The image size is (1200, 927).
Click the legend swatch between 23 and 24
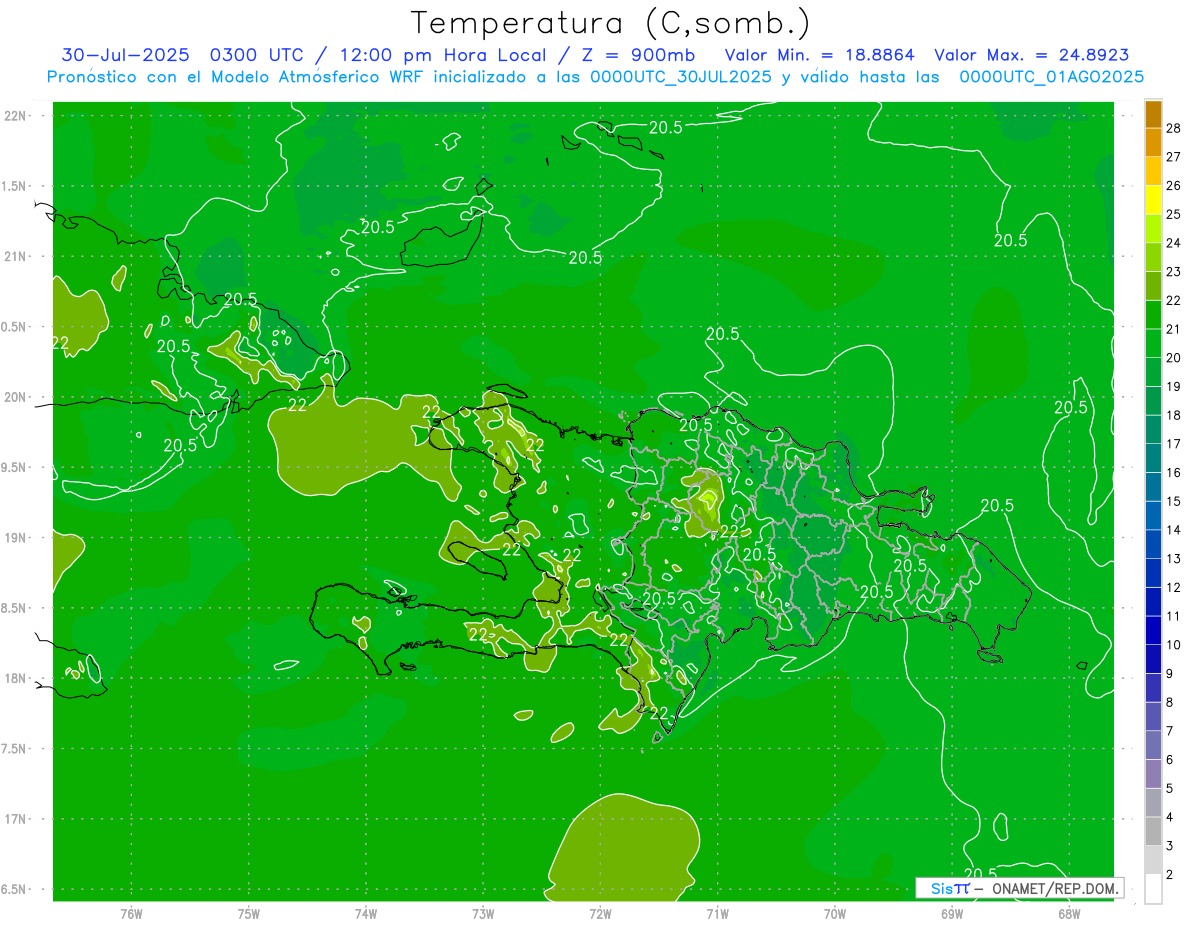pyautogui.click(x=1153, y=258)
